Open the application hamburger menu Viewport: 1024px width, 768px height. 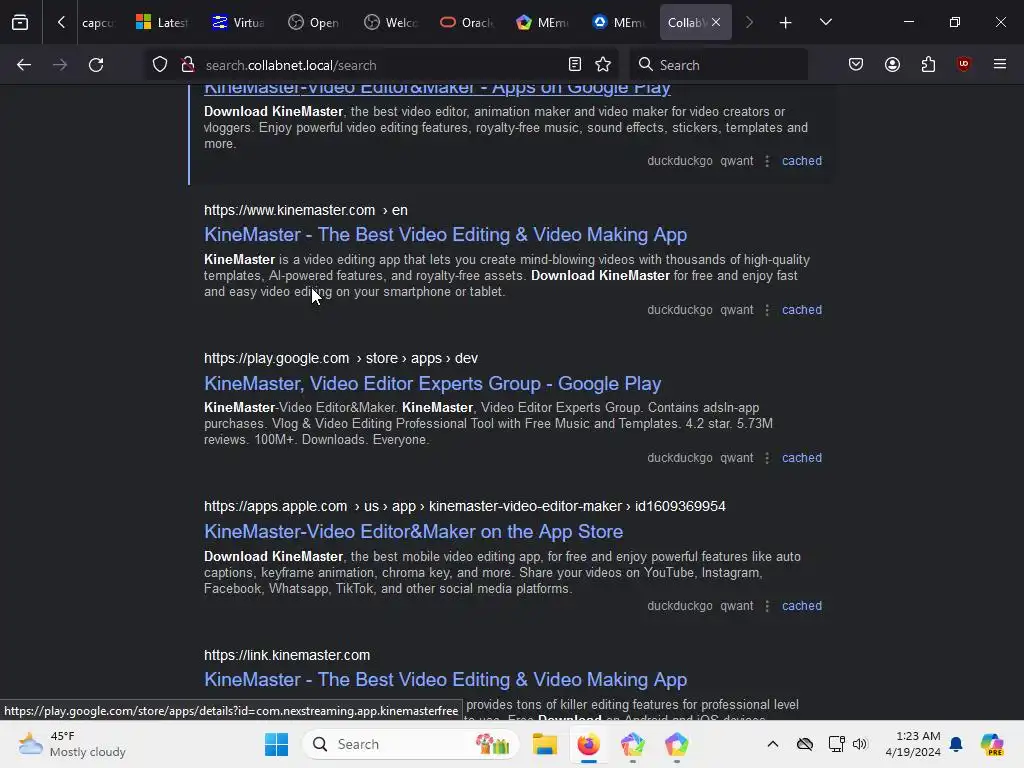coord(1000,65)
